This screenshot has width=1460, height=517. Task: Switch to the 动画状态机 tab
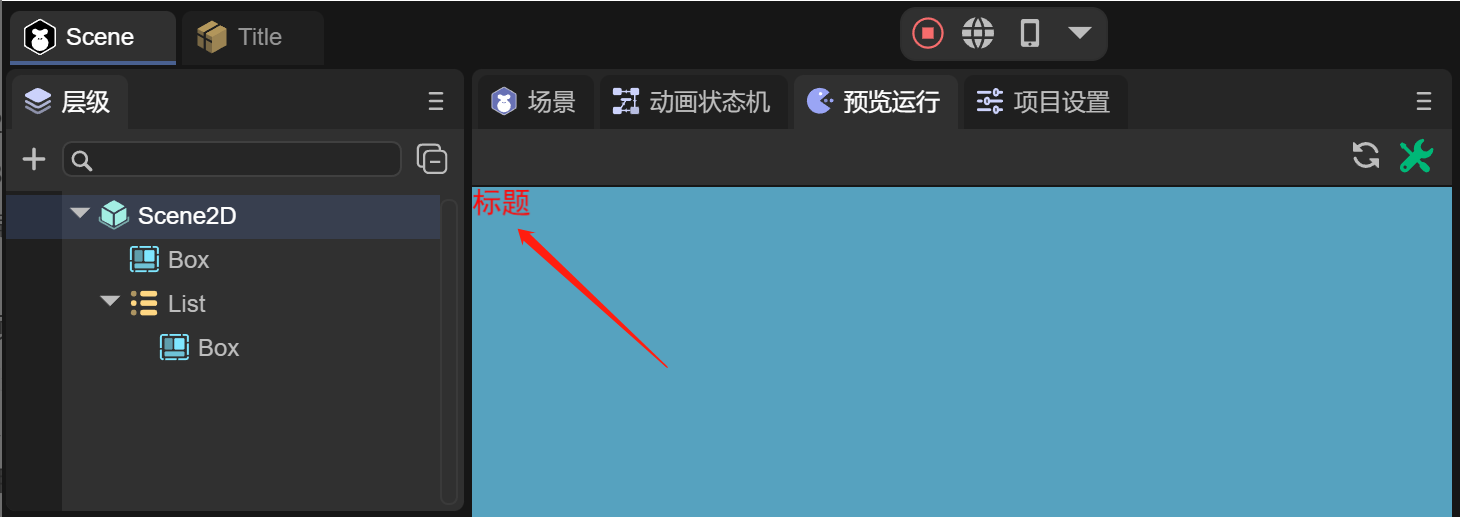(692, 102)
